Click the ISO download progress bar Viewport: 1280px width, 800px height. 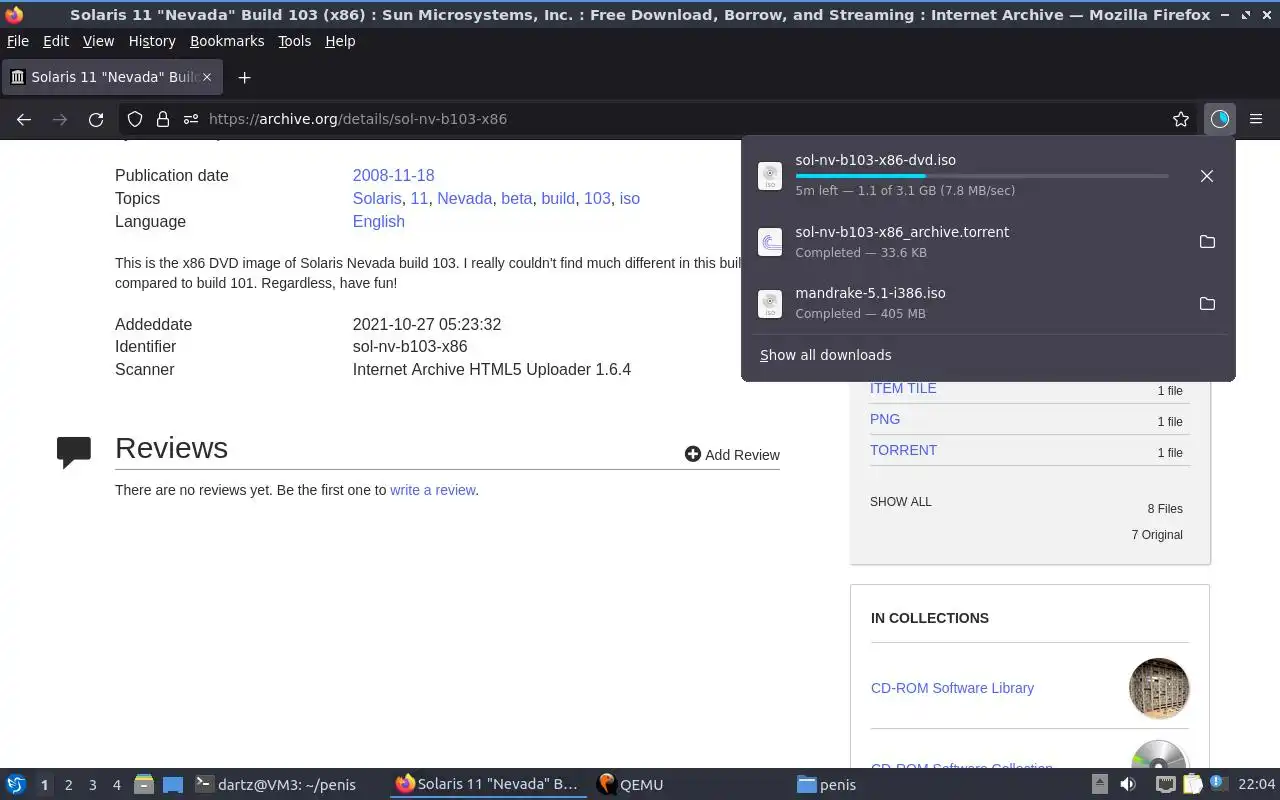tap(982, 176)
